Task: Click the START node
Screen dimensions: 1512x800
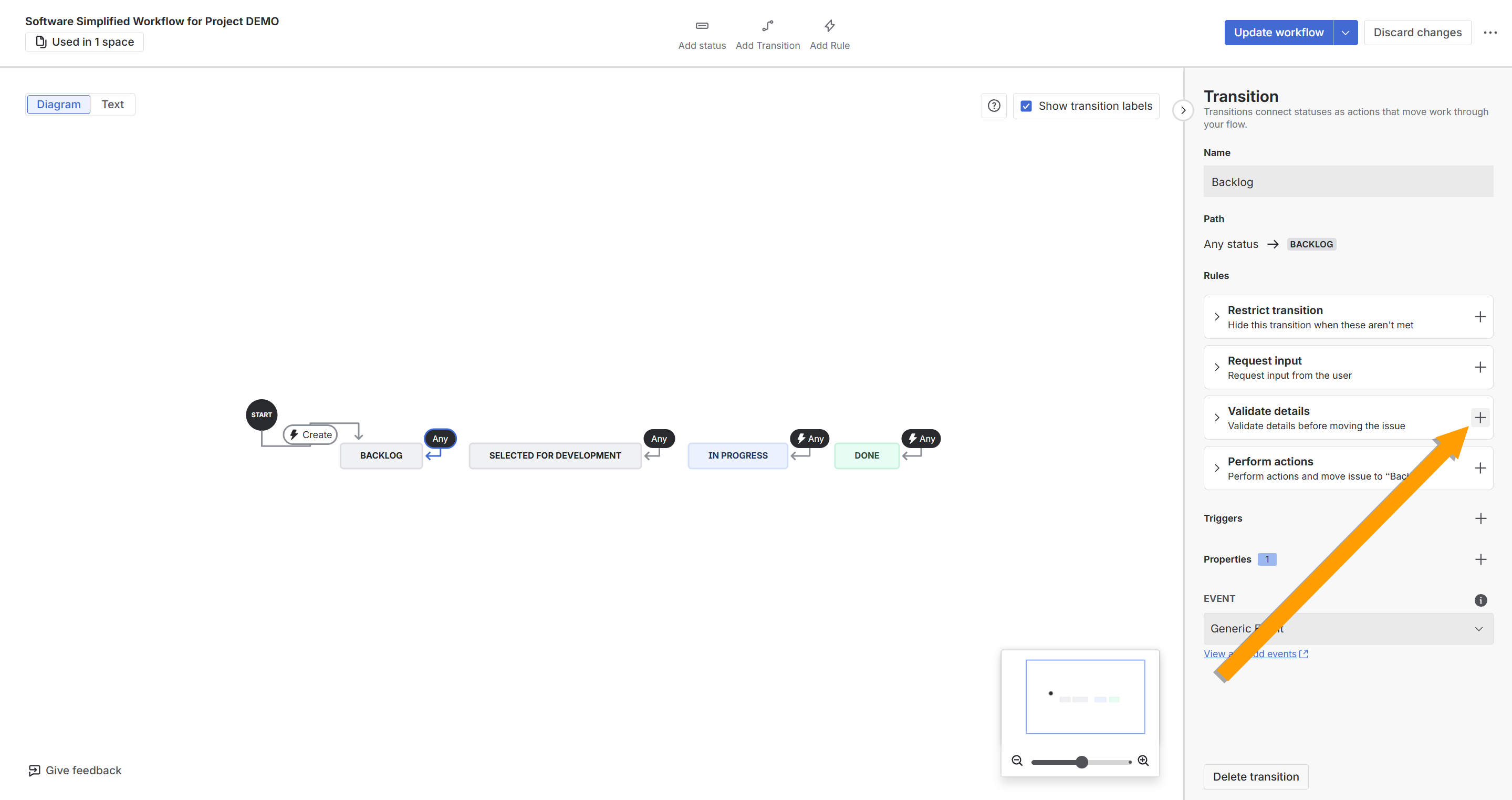Action: 261,415
